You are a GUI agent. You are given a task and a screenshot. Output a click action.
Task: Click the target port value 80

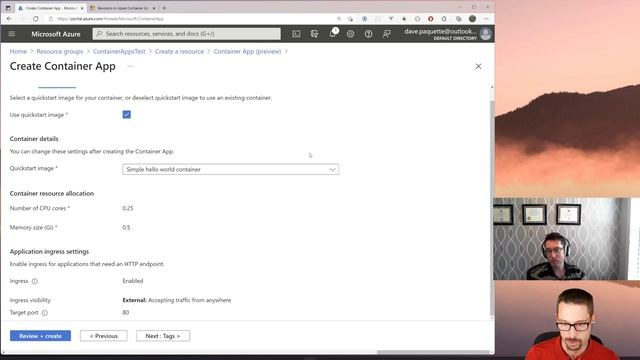coord(126,313)
